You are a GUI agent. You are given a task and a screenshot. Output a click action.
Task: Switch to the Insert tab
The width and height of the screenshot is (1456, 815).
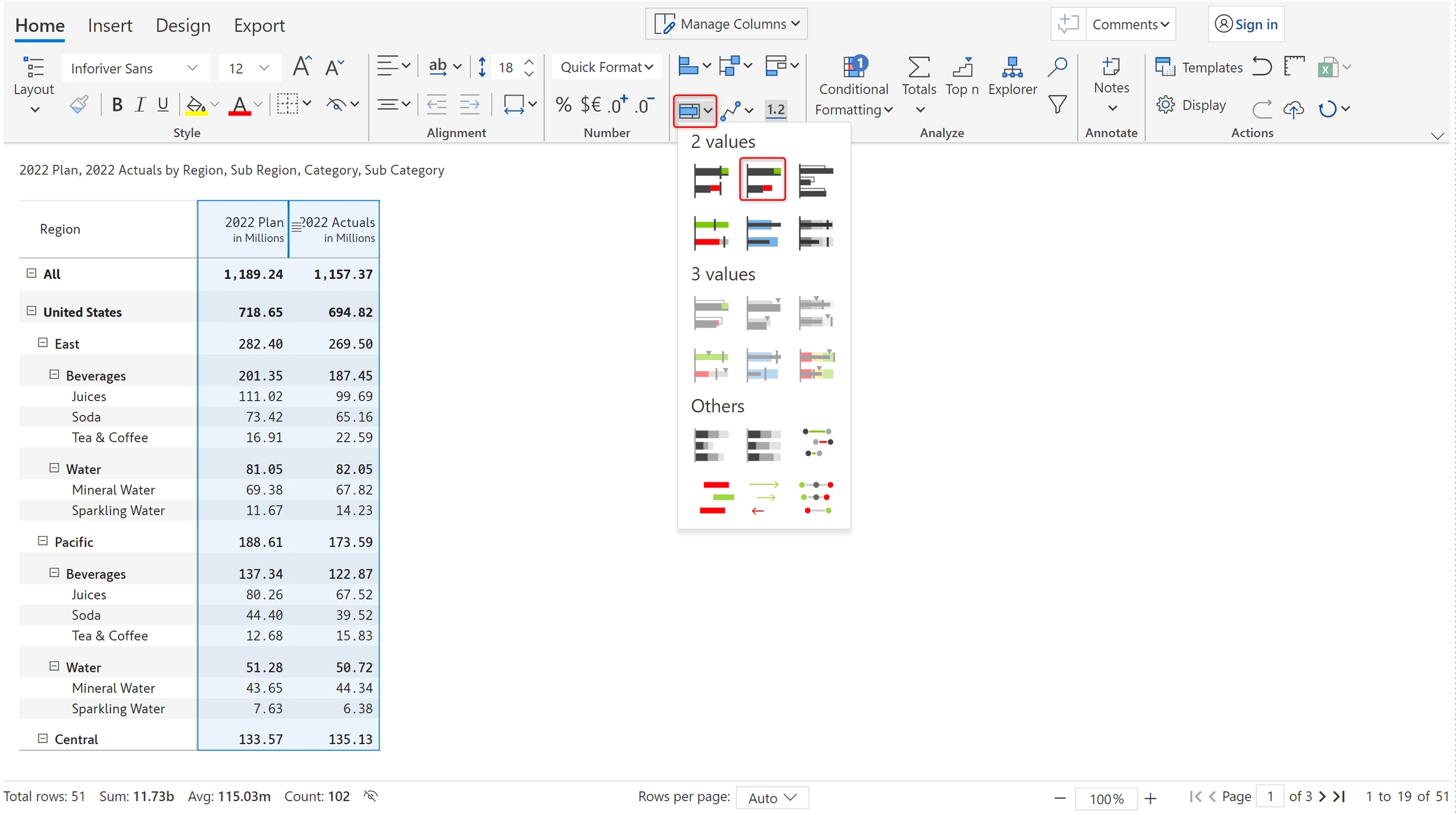coord(110,25)
